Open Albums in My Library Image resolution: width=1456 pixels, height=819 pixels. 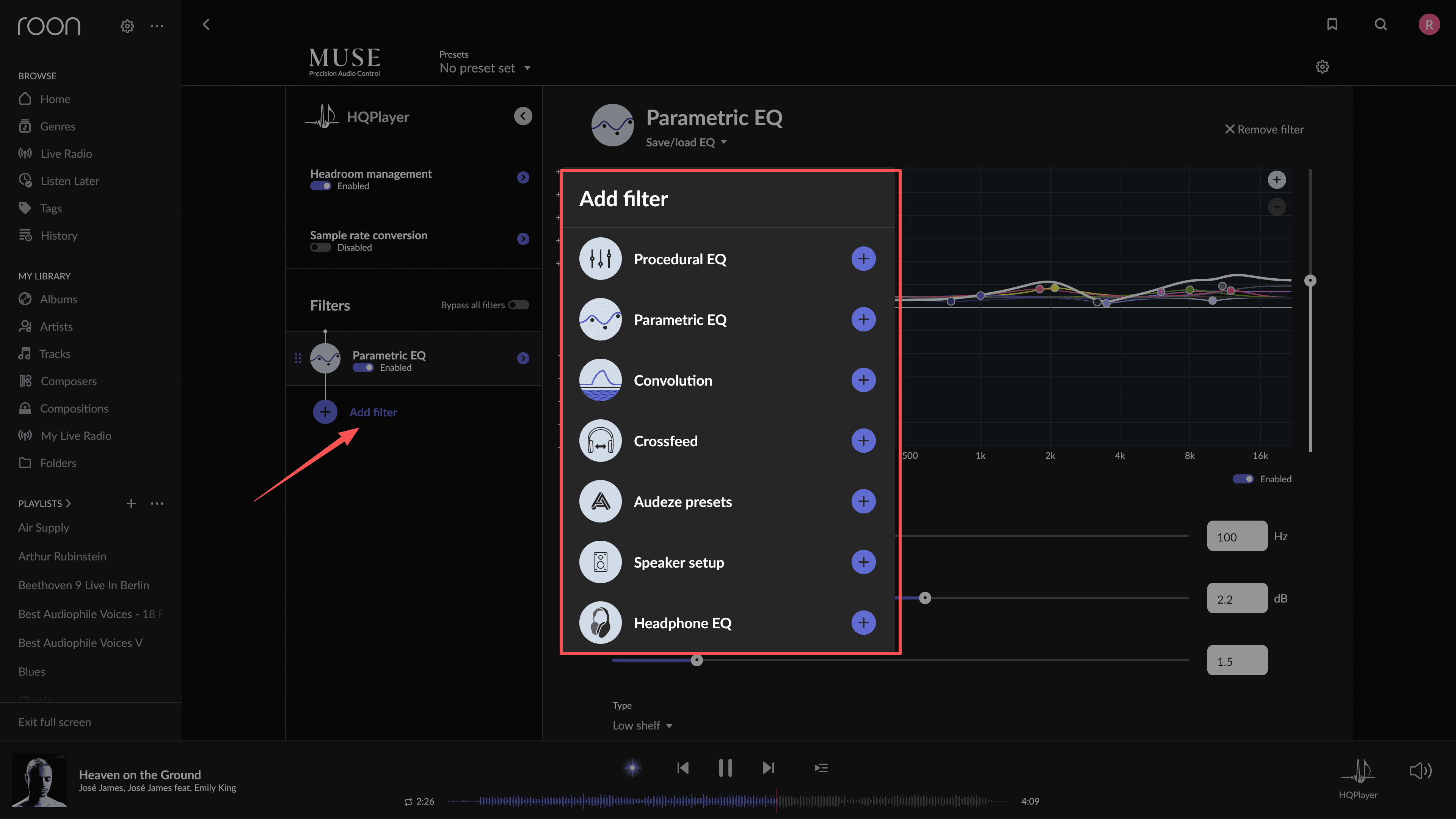[58, 300]
